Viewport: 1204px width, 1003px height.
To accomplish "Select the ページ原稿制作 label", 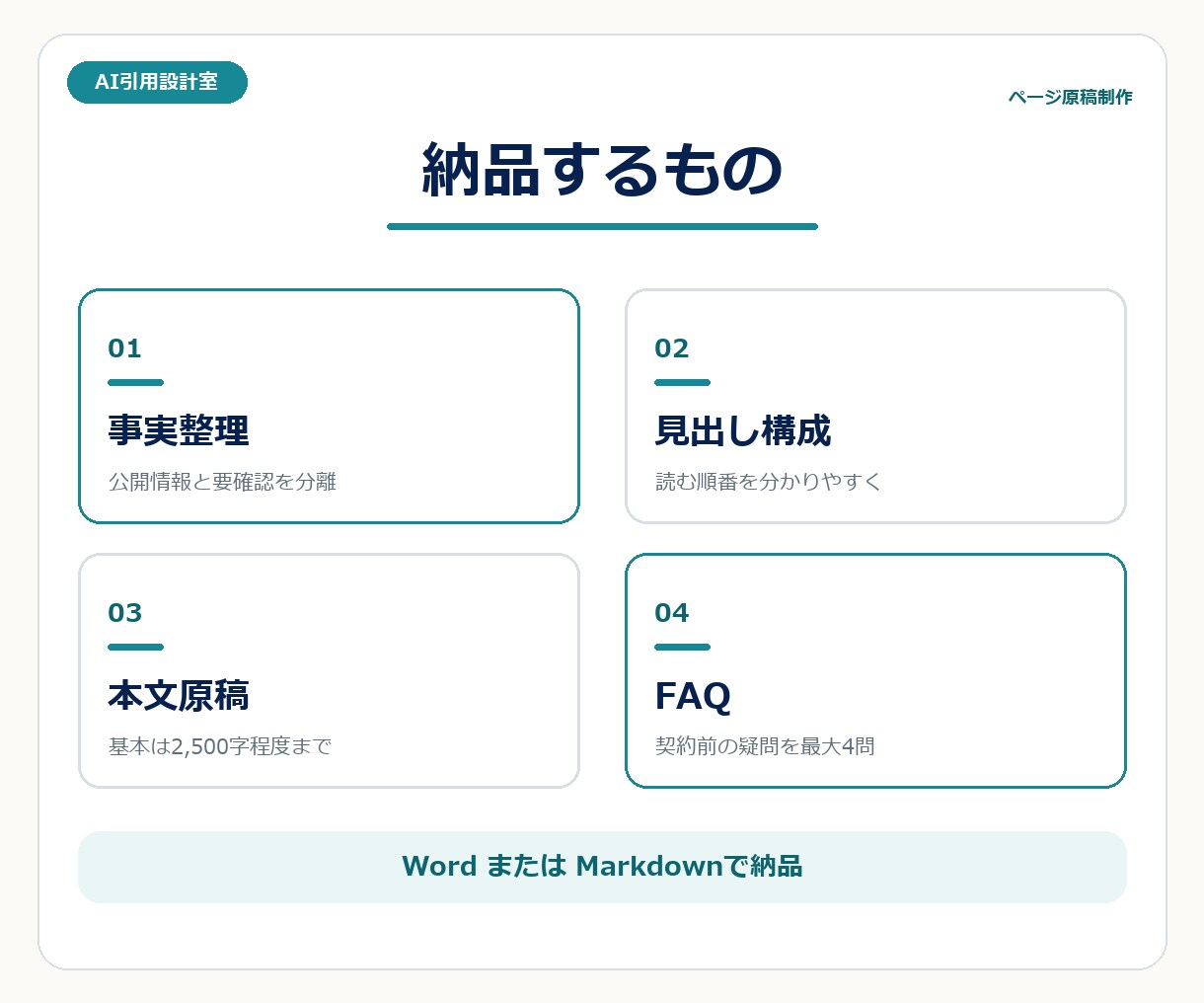I will coord(1070,97).
